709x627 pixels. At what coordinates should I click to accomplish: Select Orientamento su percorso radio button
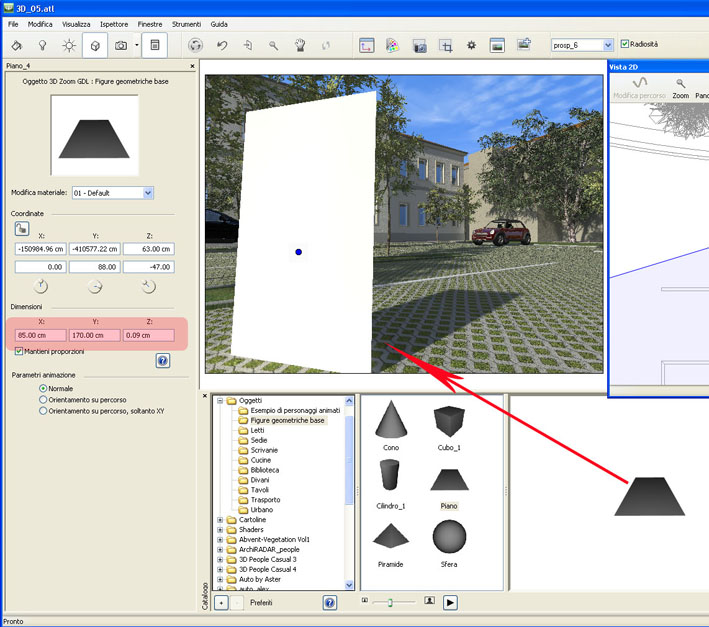[43, 399]
